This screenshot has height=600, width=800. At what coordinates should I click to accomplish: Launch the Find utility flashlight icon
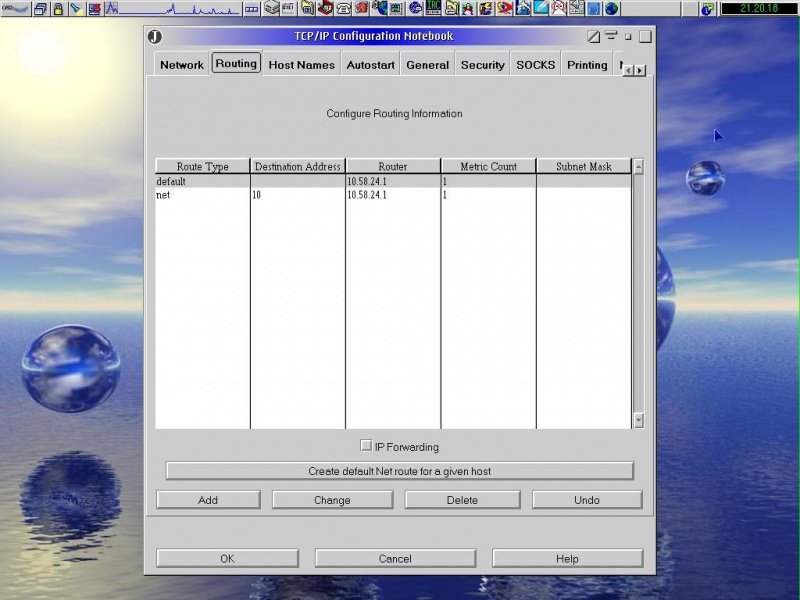(x=76, y=9)
